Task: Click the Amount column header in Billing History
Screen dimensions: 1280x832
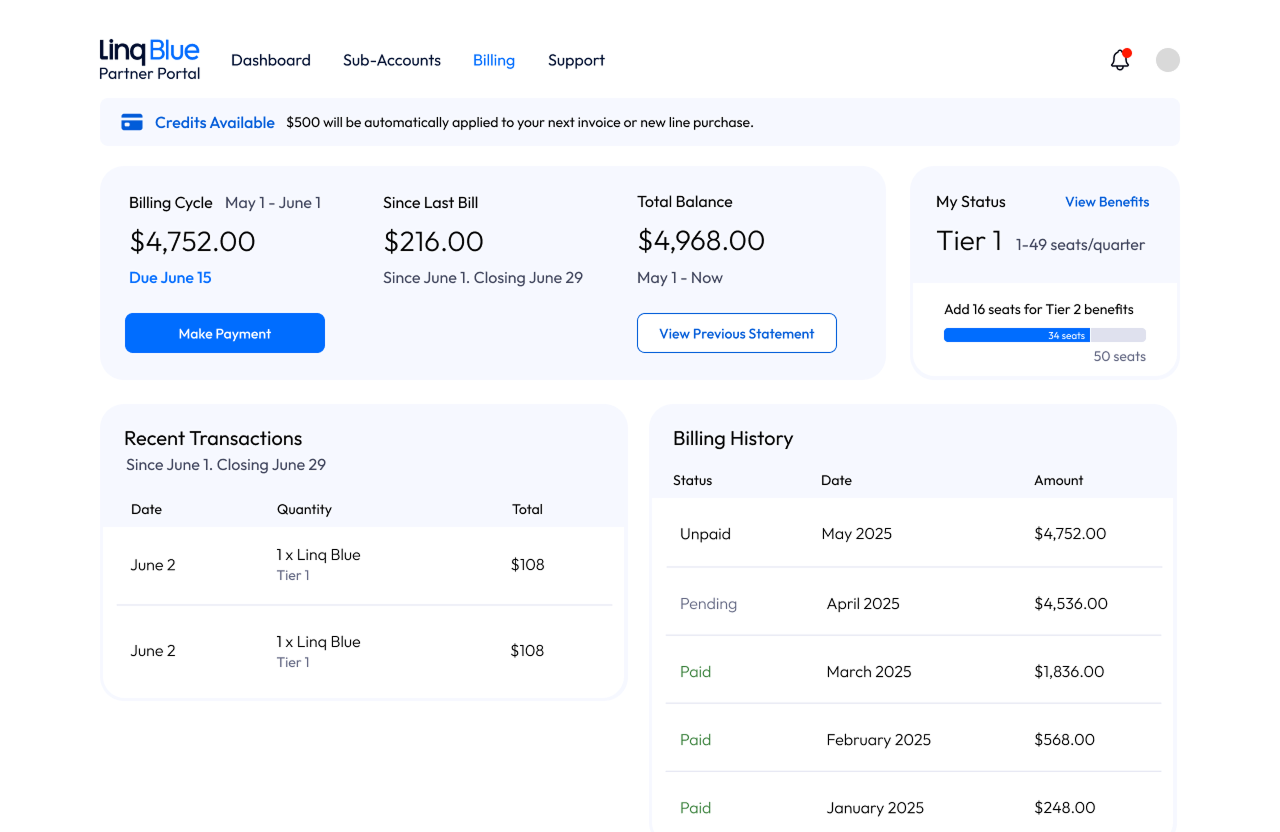Action: click(x=1059, y=480)
